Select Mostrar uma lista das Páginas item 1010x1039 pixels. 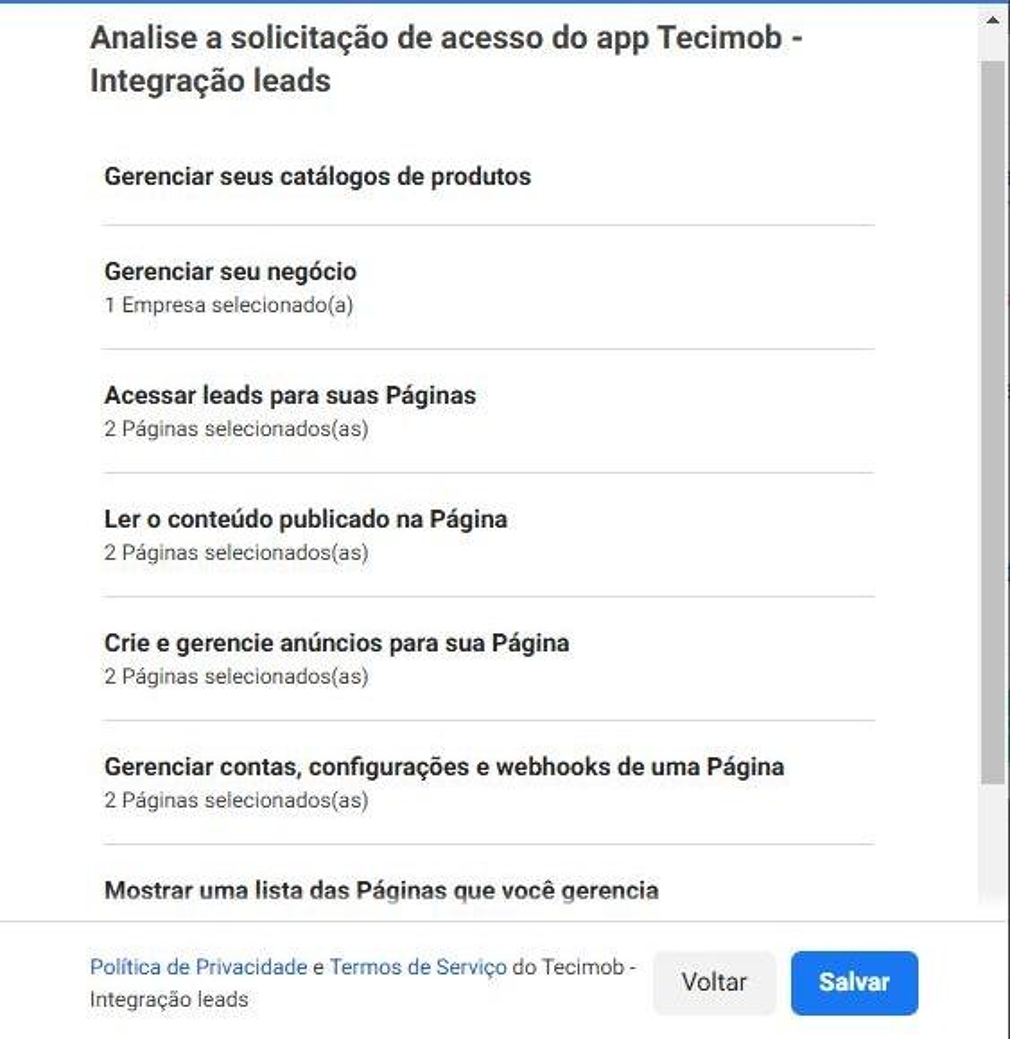381,890
